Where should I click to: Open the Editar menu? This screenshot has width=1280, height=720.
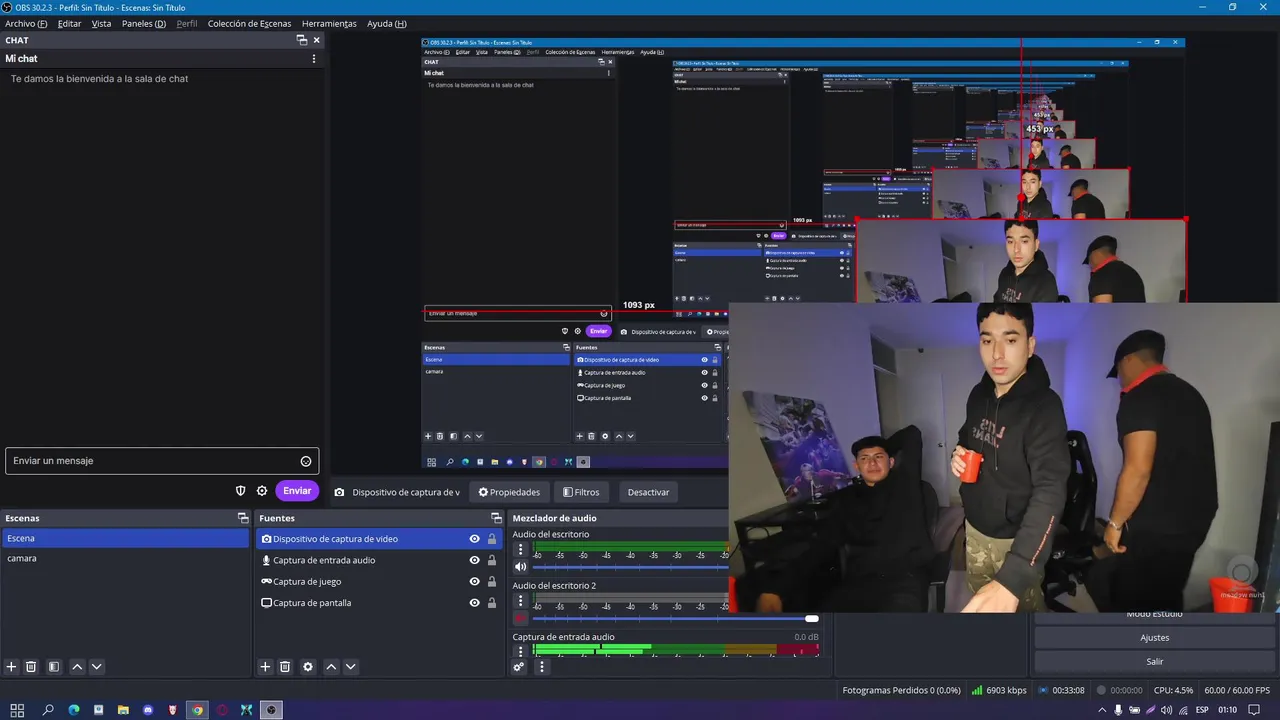point(69,24)
